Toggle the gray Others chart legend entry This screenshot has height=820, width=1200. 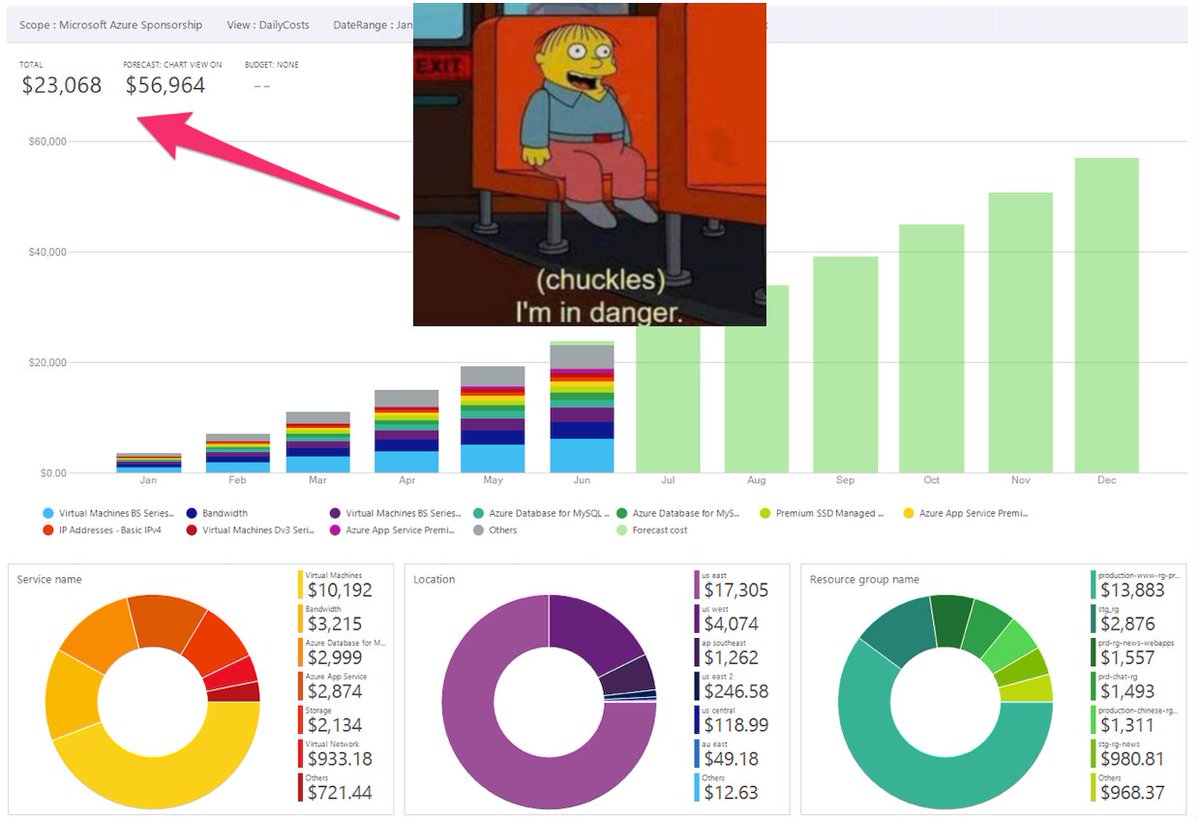pos(495,530)
